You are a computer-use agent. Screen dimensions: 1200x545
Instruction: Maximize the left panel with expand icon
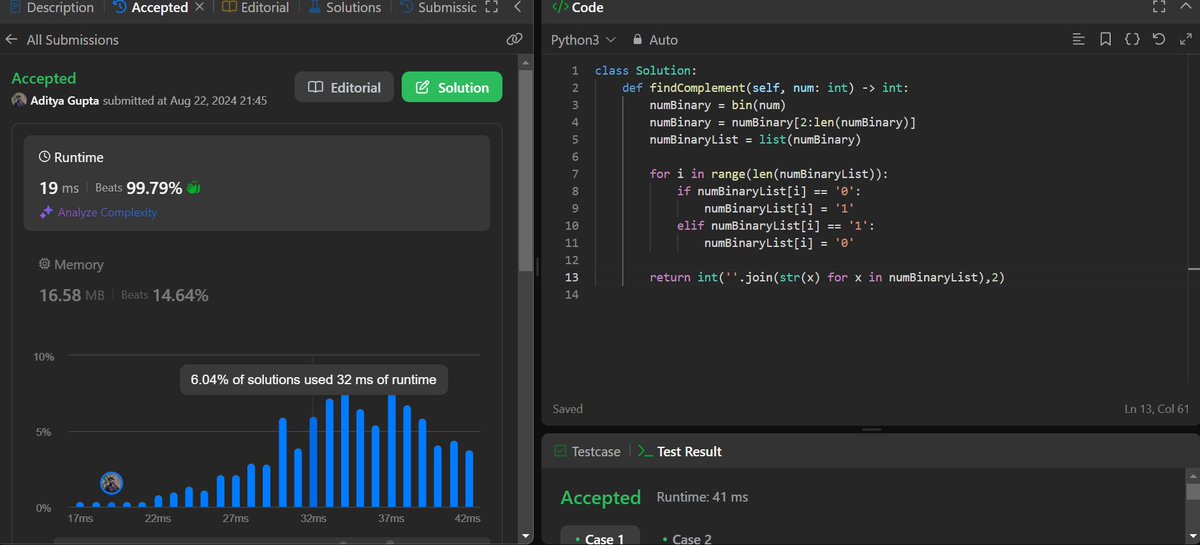click(490, 8)
